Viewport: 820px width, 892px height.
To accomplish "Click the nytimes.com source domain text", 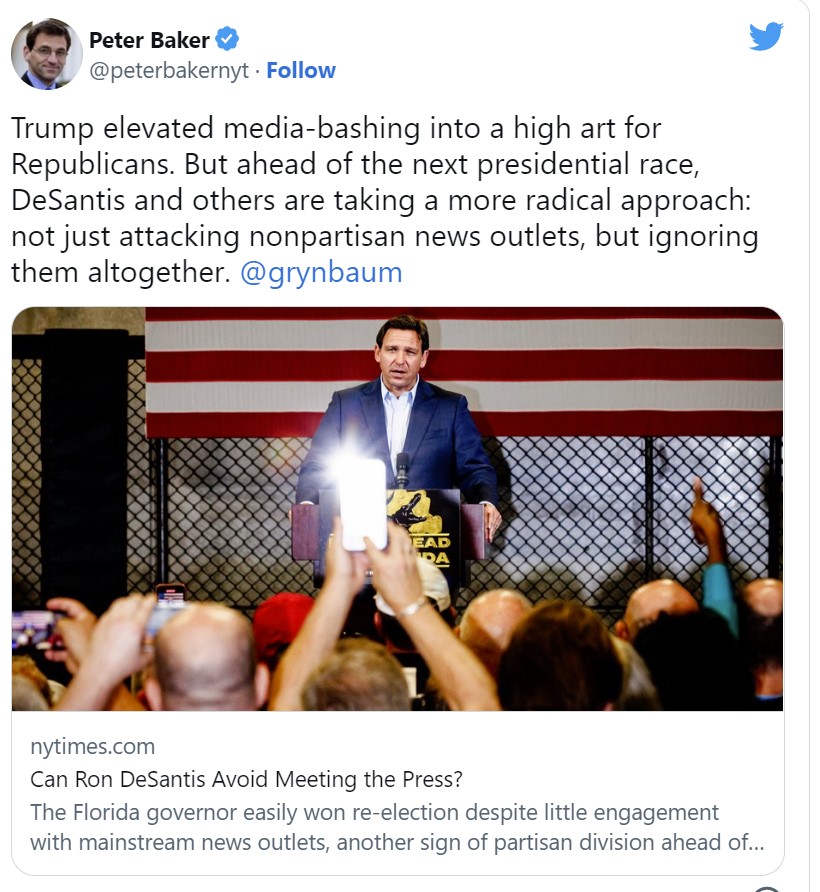I will [x=92, y=746].
